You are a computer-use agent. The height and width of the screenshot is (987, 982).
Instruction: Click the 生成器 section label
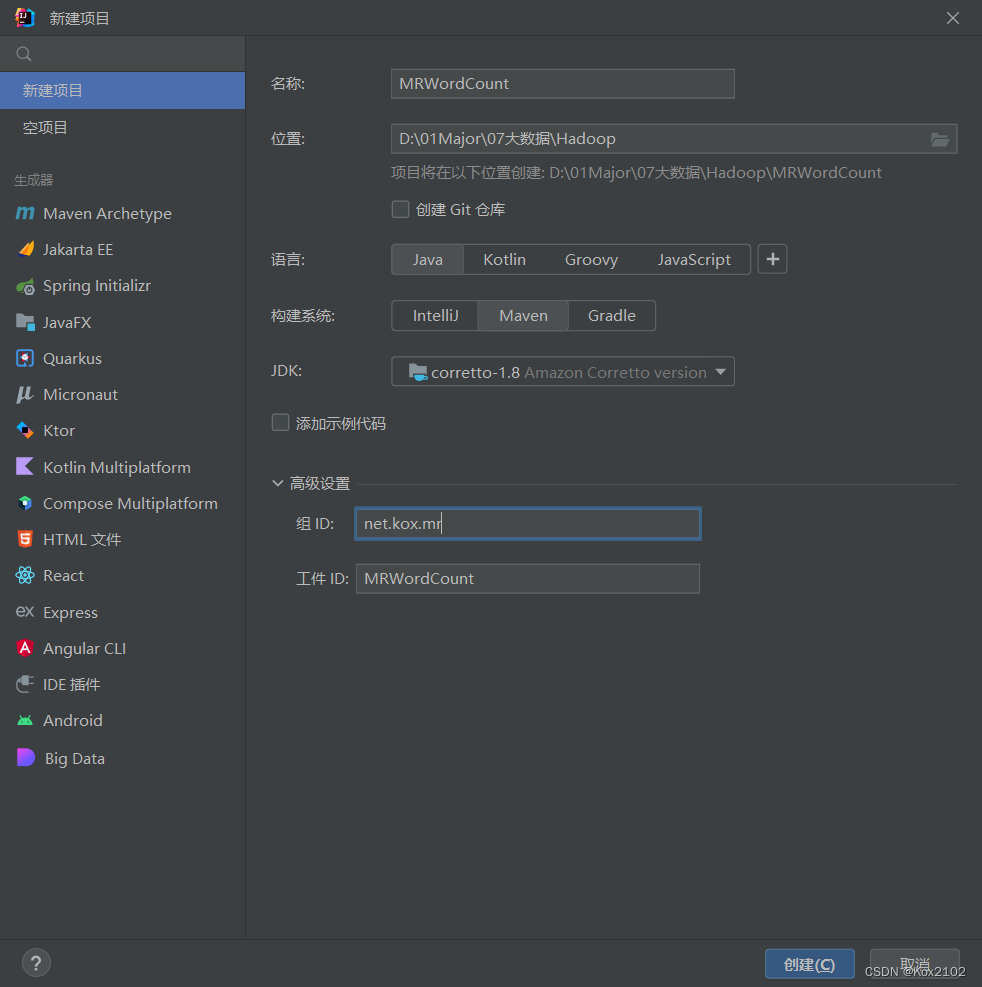click(34, 180)
